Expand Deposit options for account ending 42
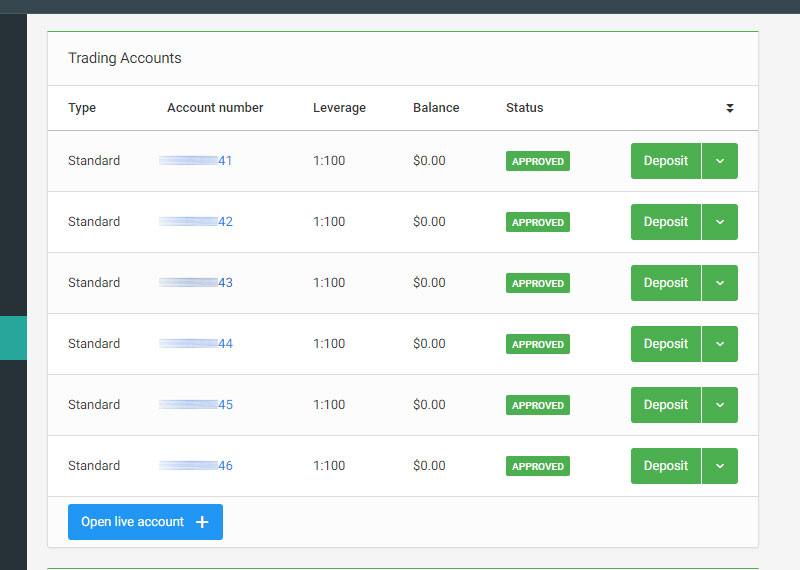The height and width of the screenshot is (570, 800). tap(720, 222)
